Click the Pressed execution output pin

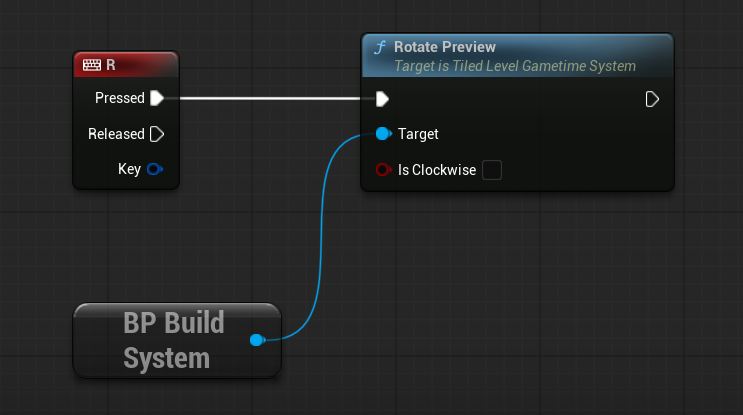(x=156, y=98)
